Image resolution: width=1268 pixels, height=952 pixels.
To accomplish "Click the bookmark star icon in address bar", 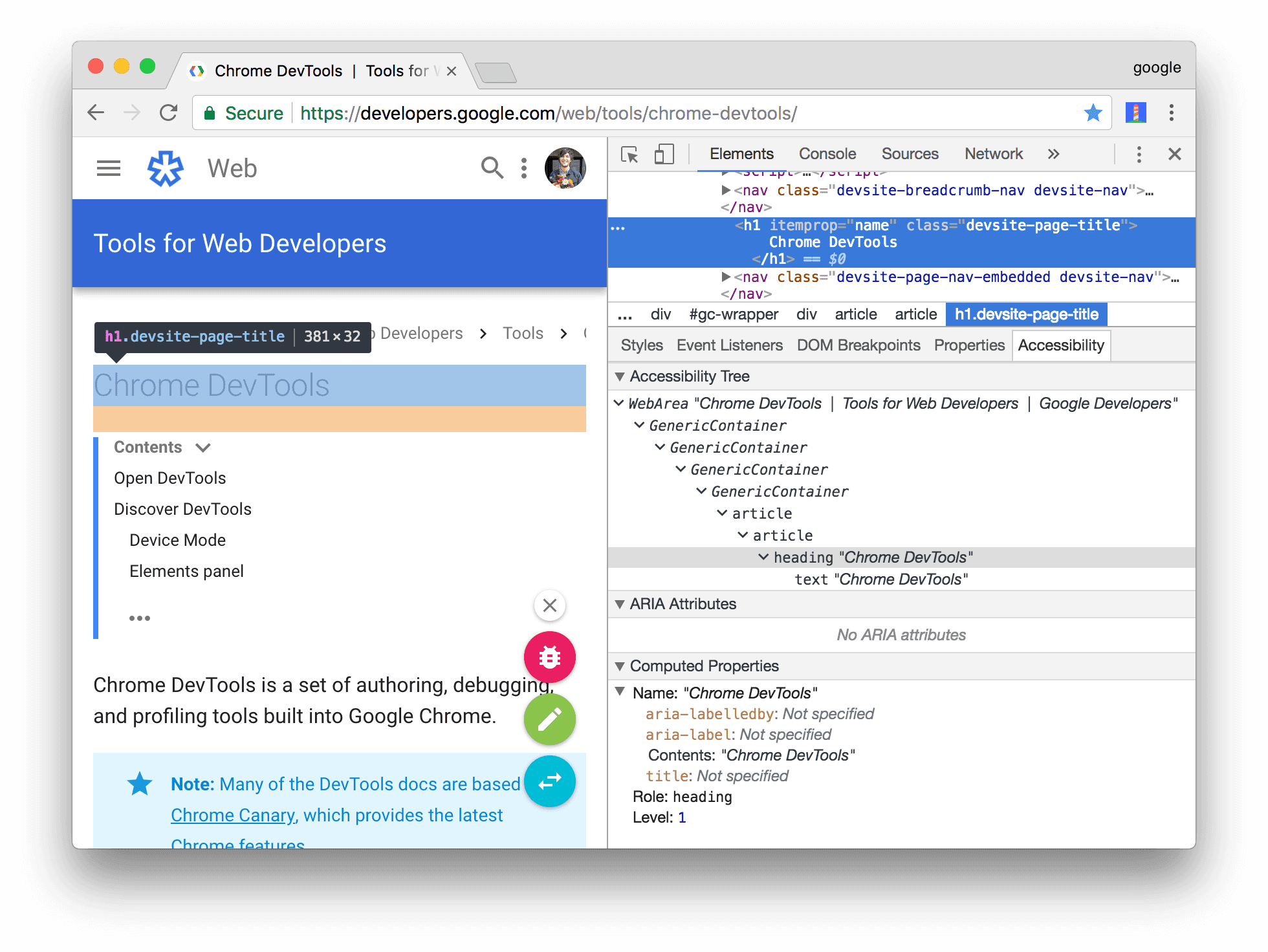I will click(1093, 113).
